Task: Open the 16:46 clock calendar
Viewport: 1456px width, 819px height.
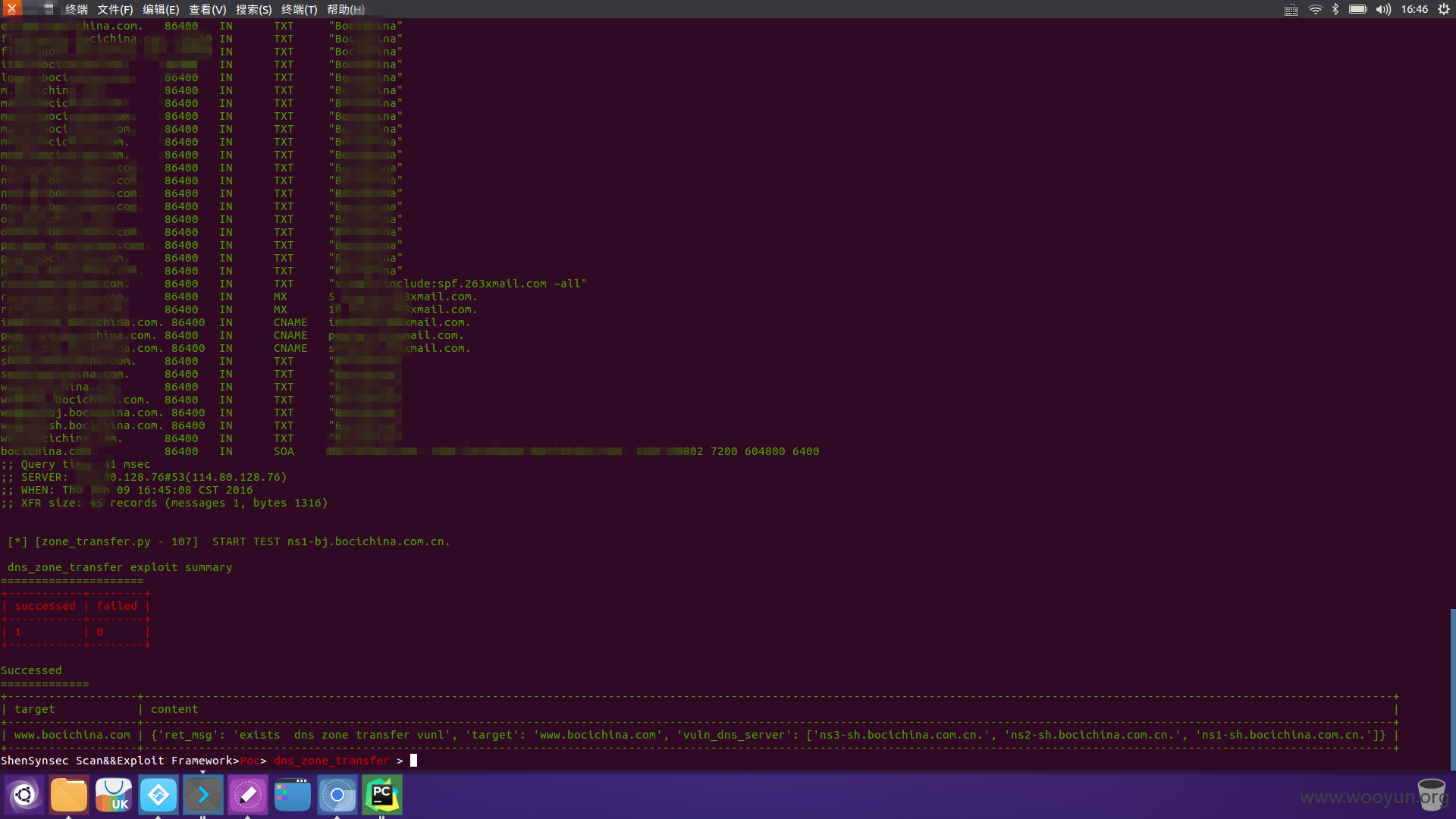Action: click(1414, 9)
